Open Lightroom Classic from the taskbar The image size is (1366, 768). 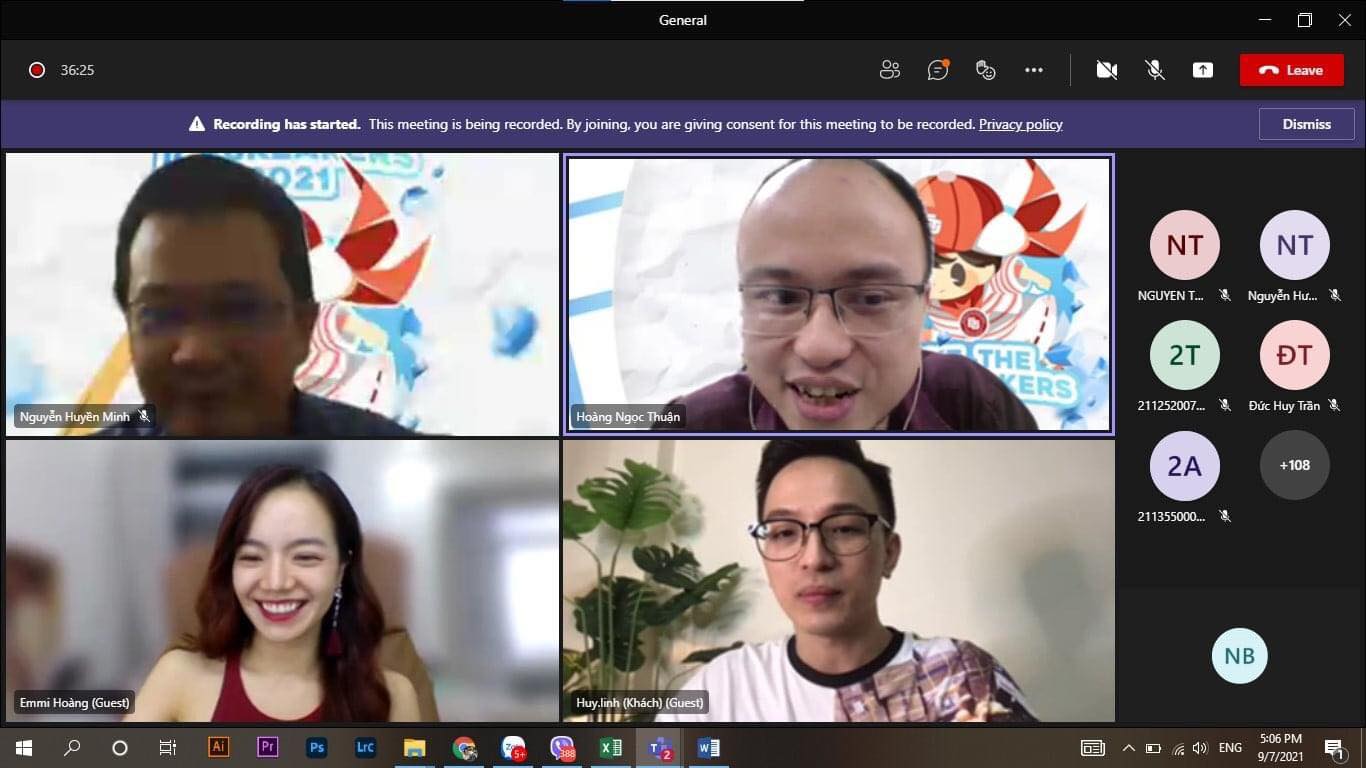point(365,747)
